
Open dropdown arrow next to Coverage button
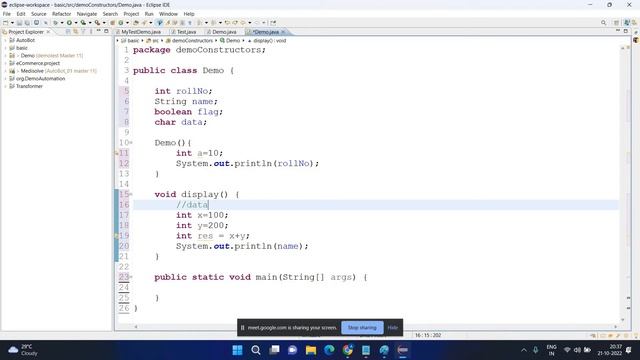(x=90, y=23)
